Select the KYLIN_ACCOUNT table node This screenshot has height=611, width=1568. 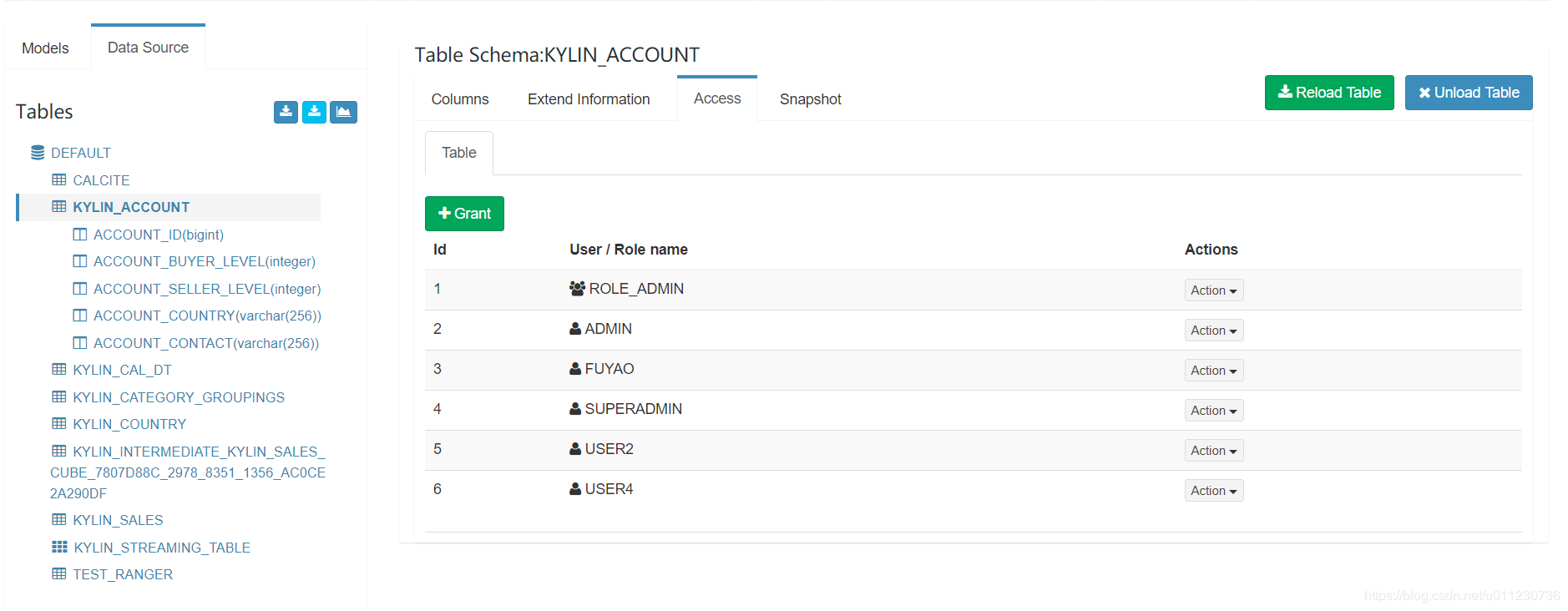coord(131,207)
